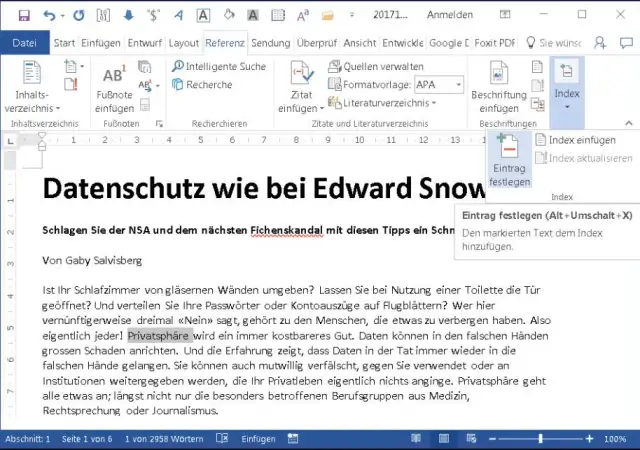Save the document with the disk icon
The image size is (640, 450).
pos(24,15)
